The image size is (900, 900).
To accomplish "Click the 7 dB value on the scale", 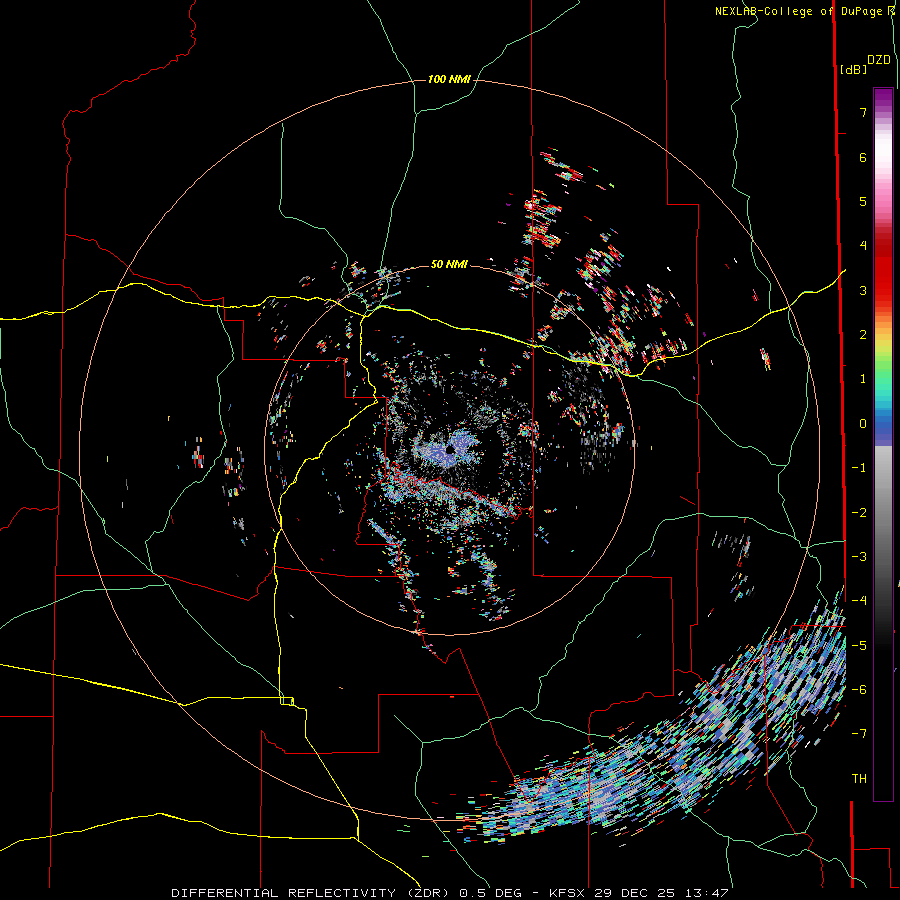I will click(863, 112).
